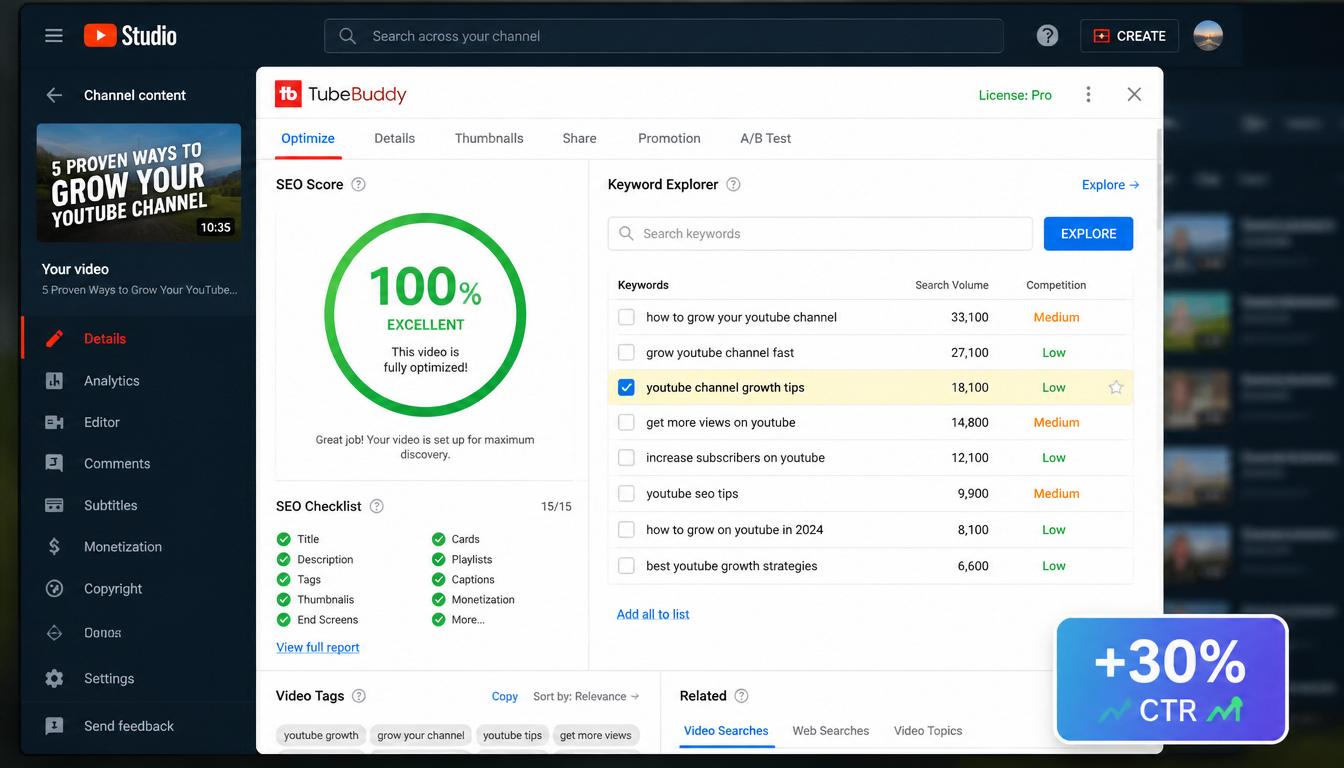Click the Send feedback icon
The image size is (1344, 768).
pos(55,726)
